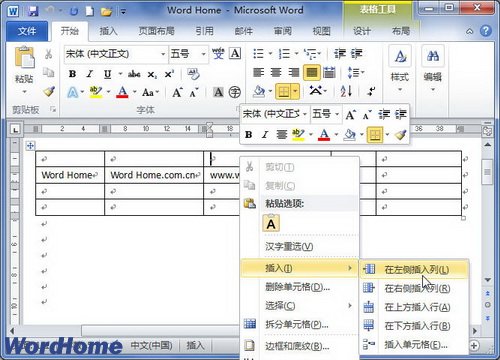The image size is (500, 360).
Task: Click the Bullets list icon
Action: pyautogui.click(x=259, y=53)
